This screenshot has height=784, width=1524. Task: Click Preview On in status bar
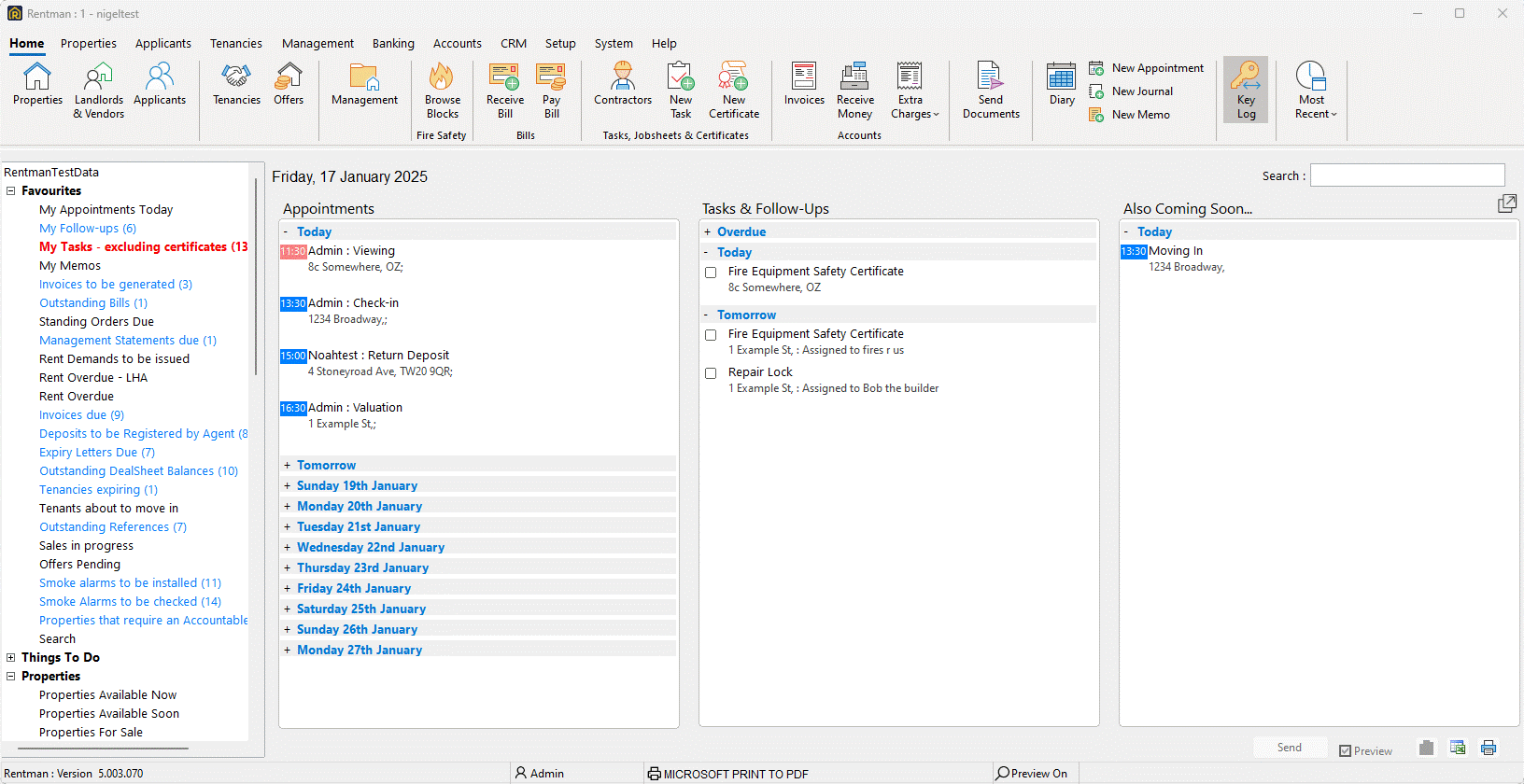coord(1032,774)
